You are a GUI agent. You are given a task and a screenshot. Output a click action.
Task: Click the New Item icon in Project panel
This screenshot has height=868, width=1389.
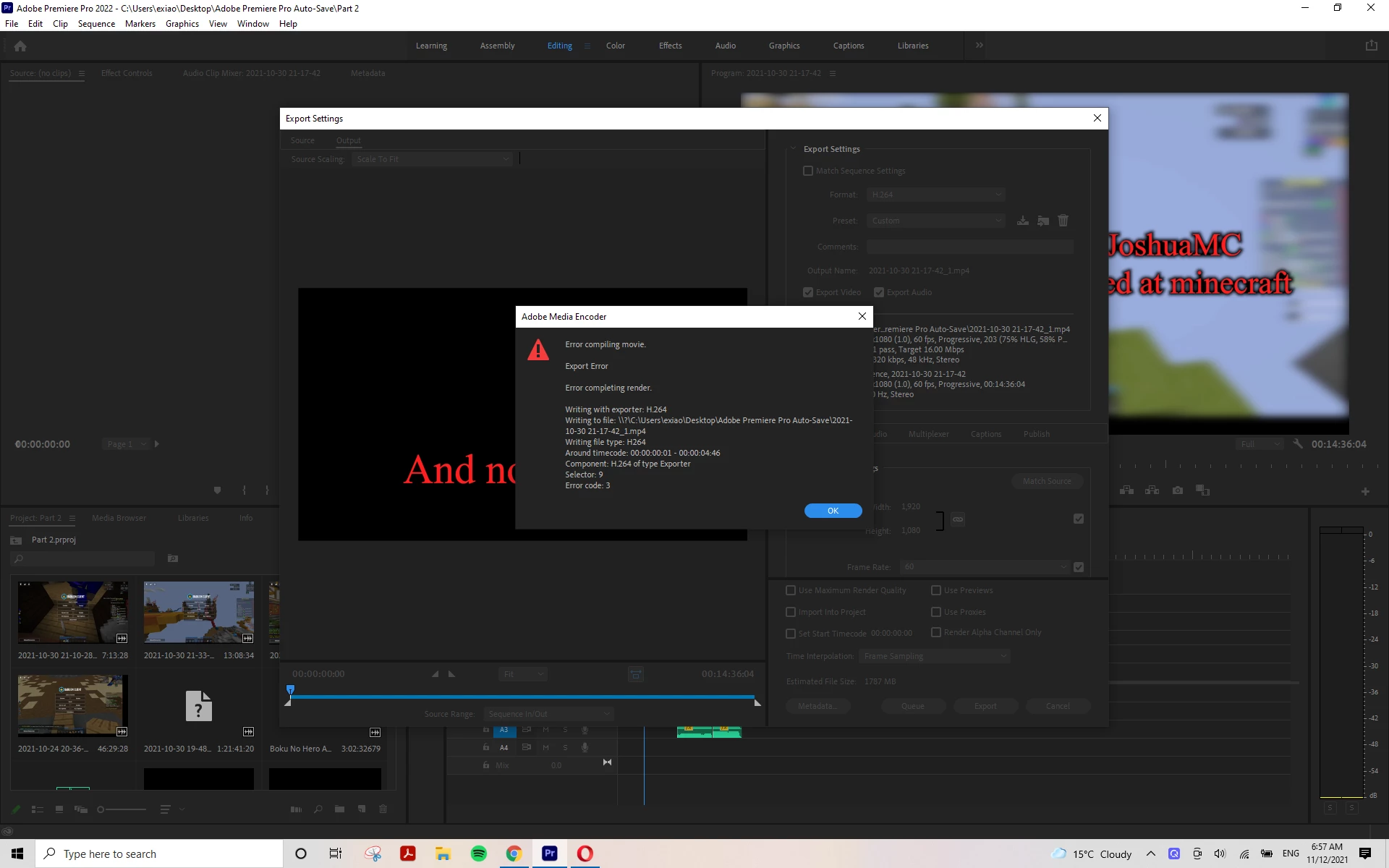pyautogui.click(x=361, y=809)
